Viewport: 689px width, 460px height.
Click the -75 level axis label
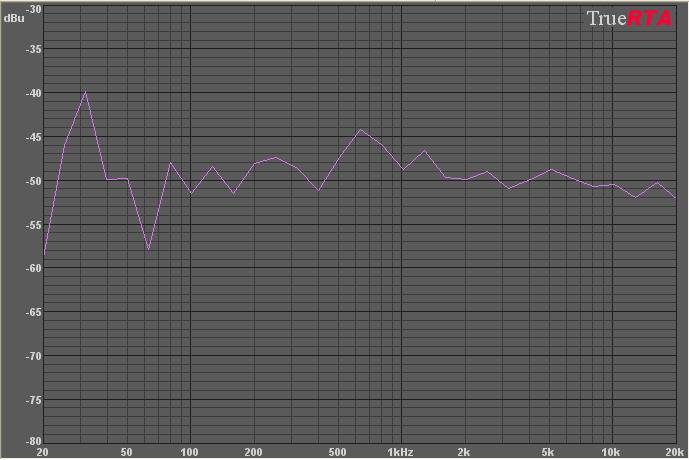click(34, 400)
